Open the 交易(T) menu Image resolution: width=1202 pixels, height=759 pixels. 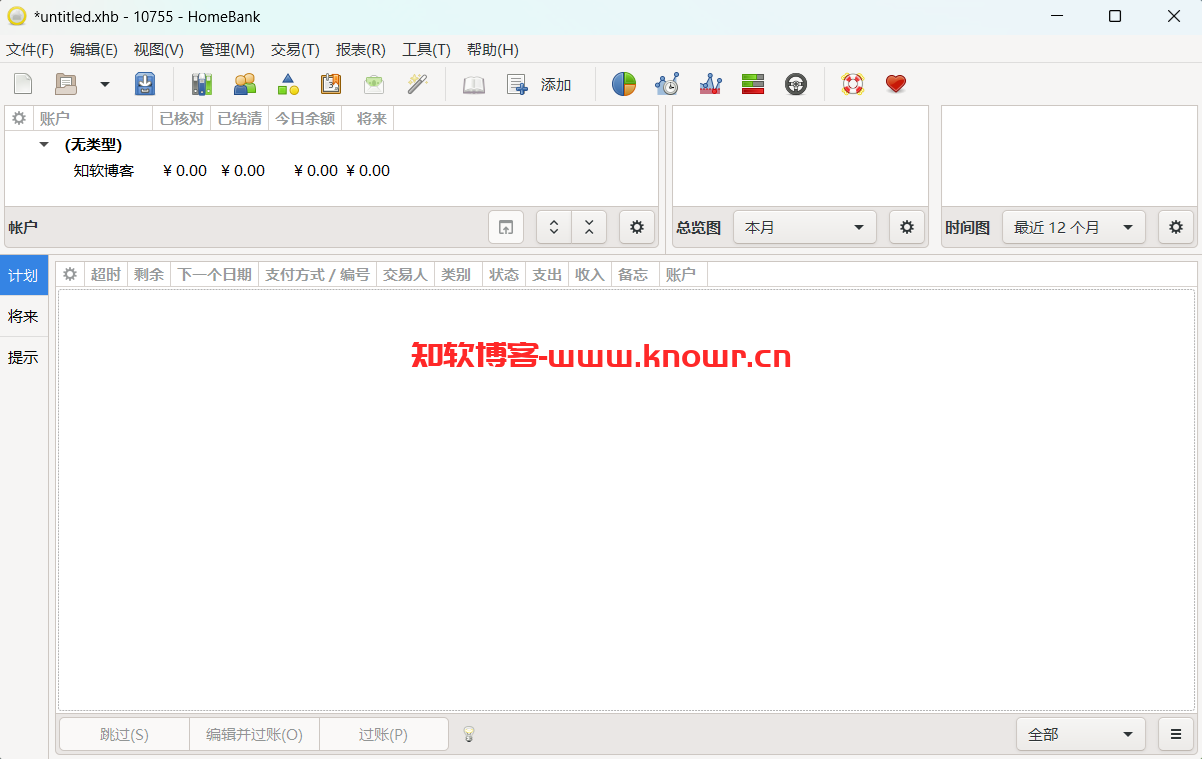(x=295, y=50)
